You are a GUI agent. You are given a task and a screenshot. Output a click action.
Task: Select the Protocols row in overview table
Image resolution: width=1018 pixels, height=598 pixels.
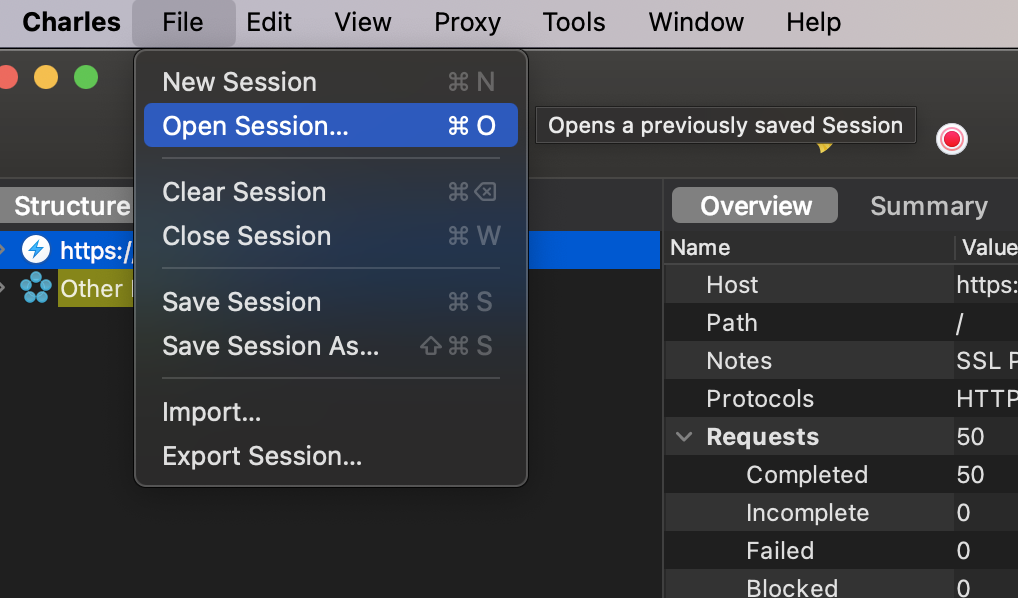tap(760, 399)
